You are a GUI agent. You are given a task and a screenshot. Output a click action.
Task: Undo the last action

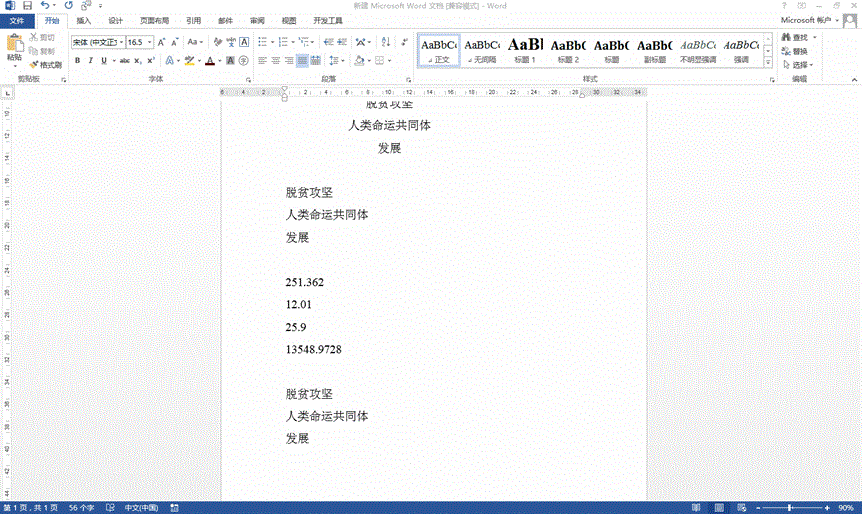[x=45, y=6]
